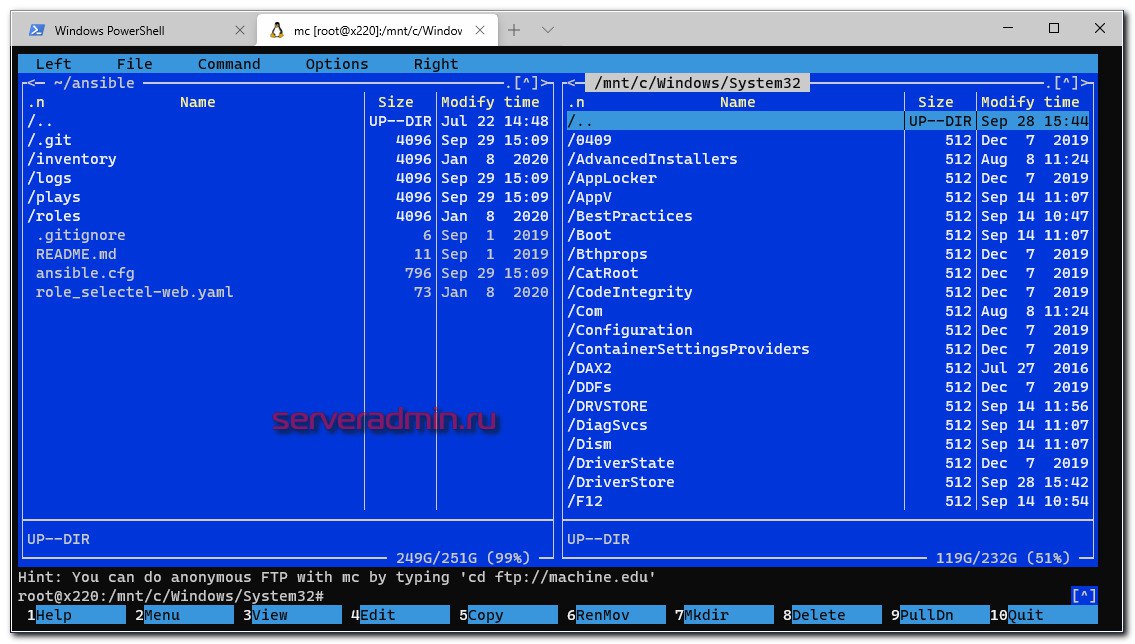Screen dimensions: 1135x644
Task: Open the File menu in mc
Action: click(135, 64)
